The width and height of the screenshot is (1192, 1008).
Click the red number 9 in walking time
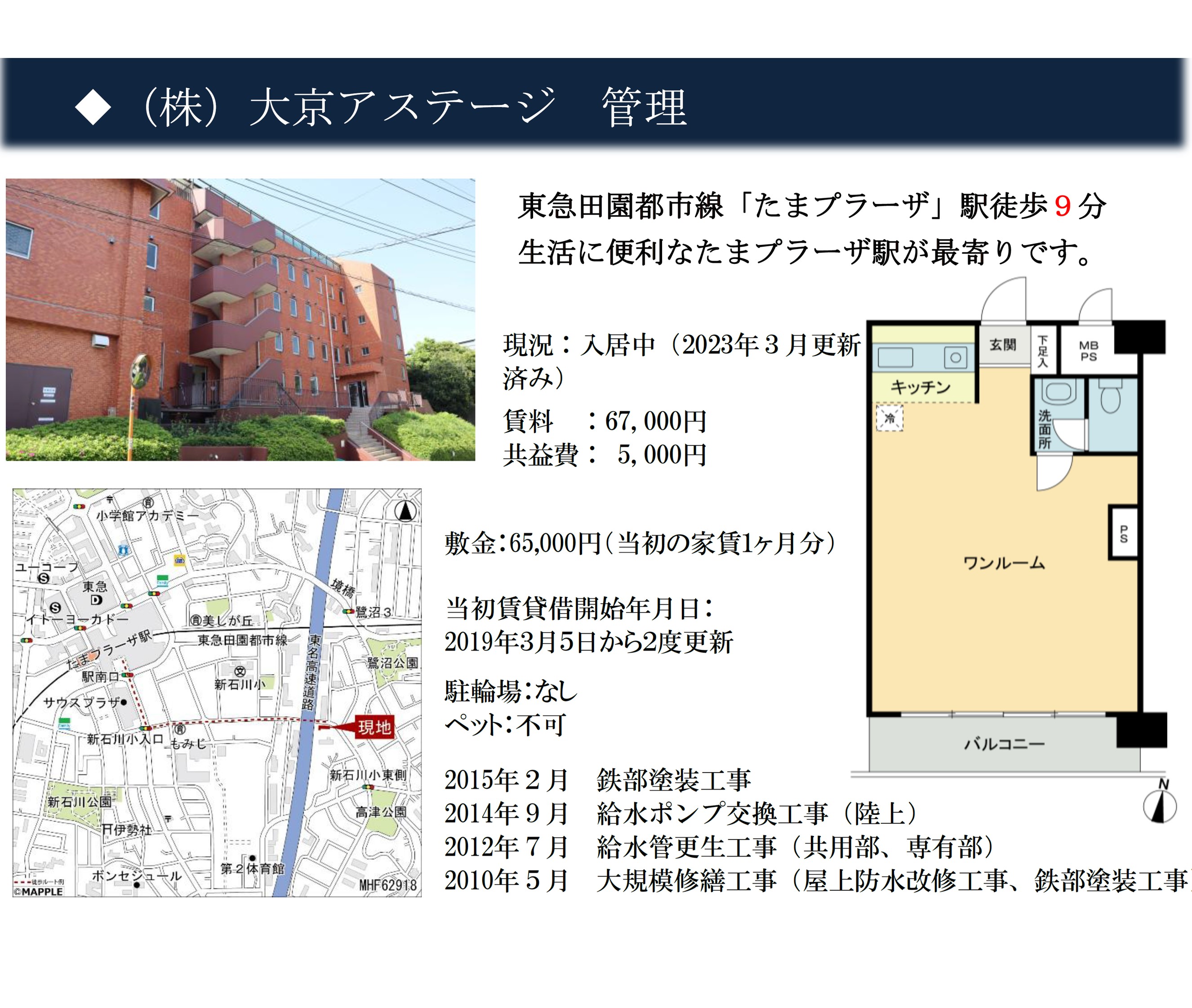pos(1062,206)
